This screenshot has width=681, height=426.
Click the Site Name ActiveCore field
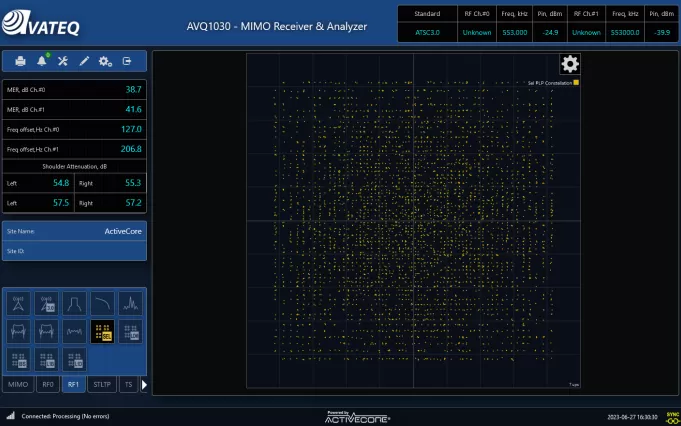click(75, 231)
